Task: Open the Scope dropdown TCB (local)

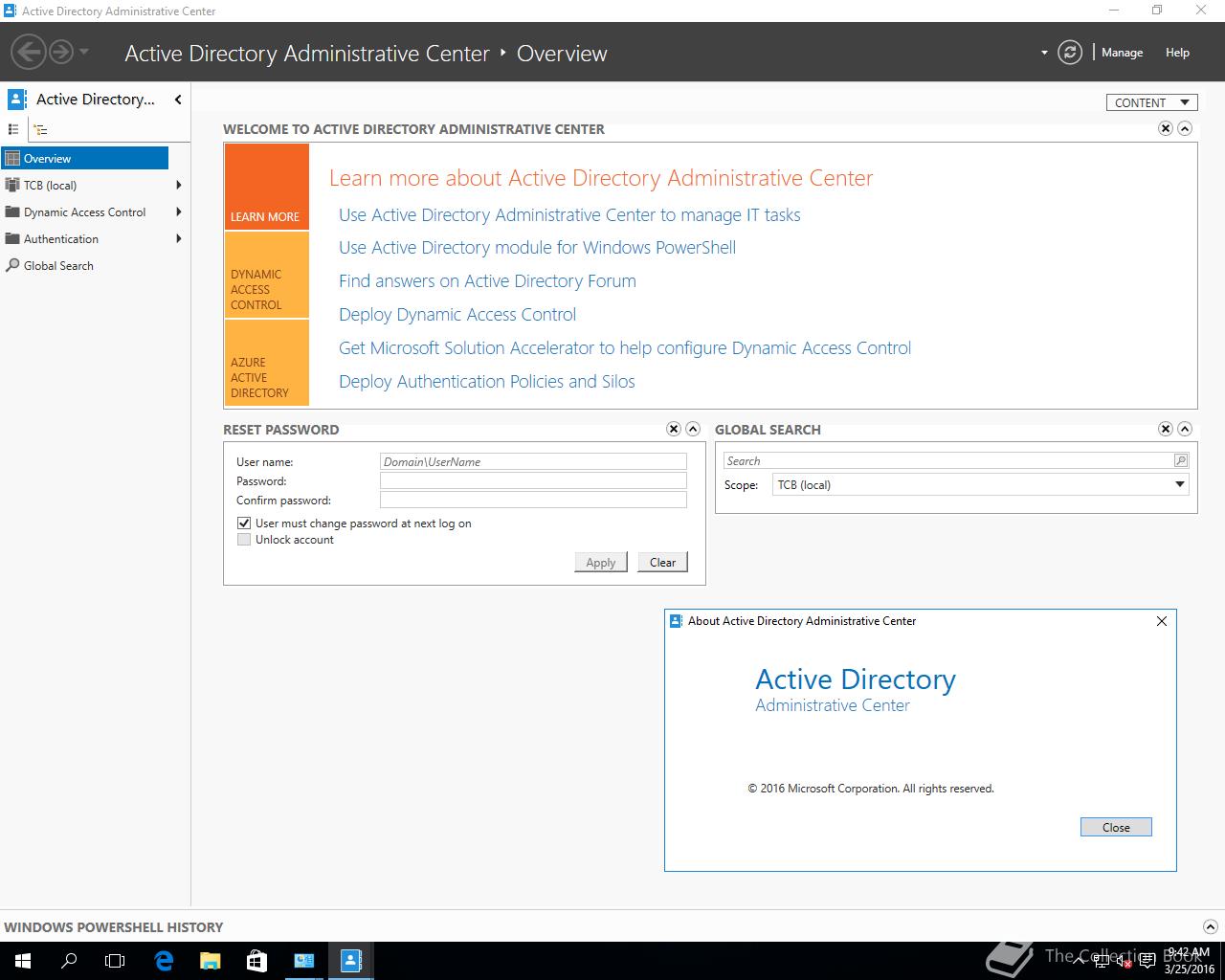Action: point(980,485)
